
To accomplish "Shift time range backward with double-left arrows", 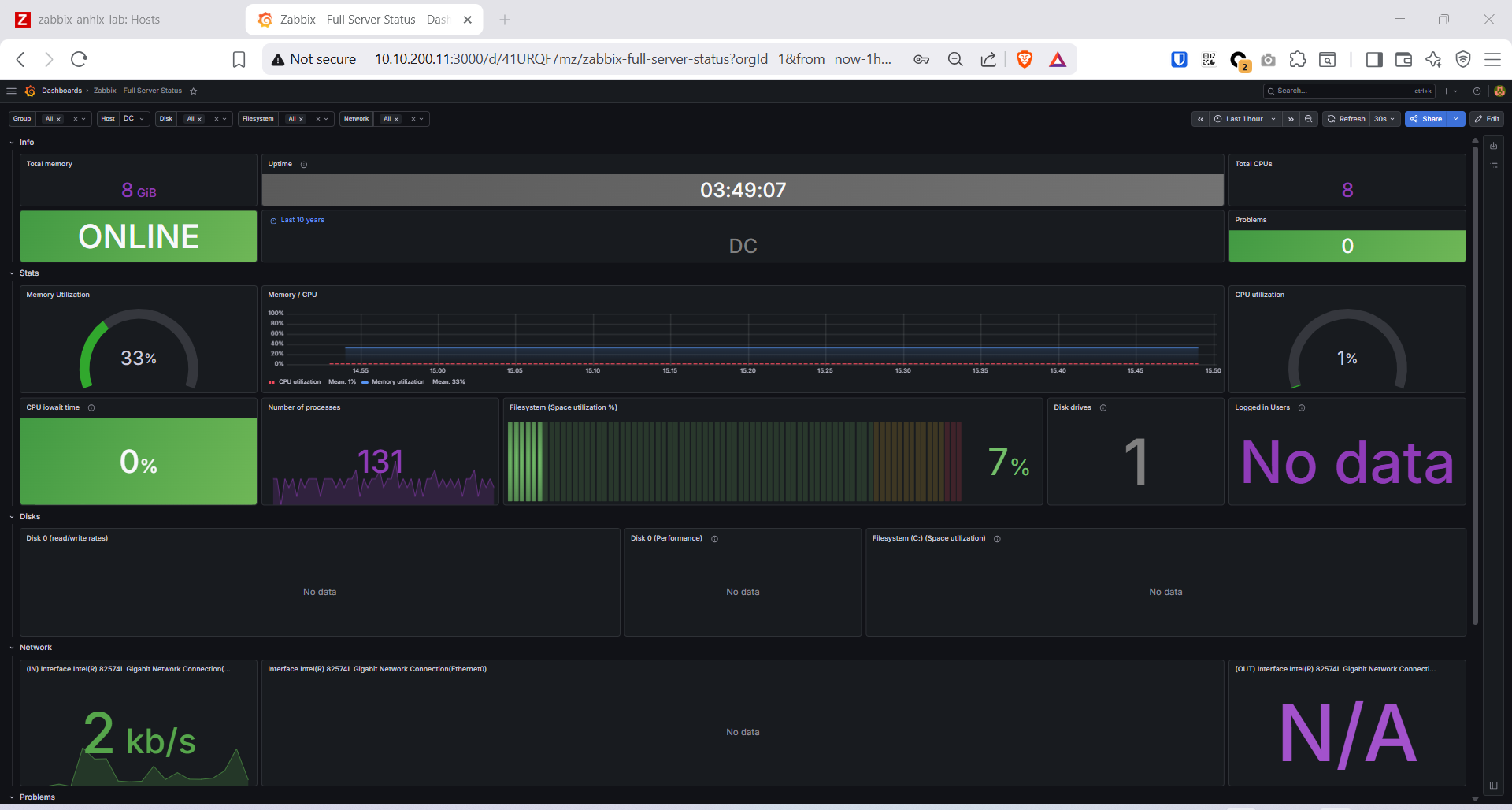I will (1200, 119).
